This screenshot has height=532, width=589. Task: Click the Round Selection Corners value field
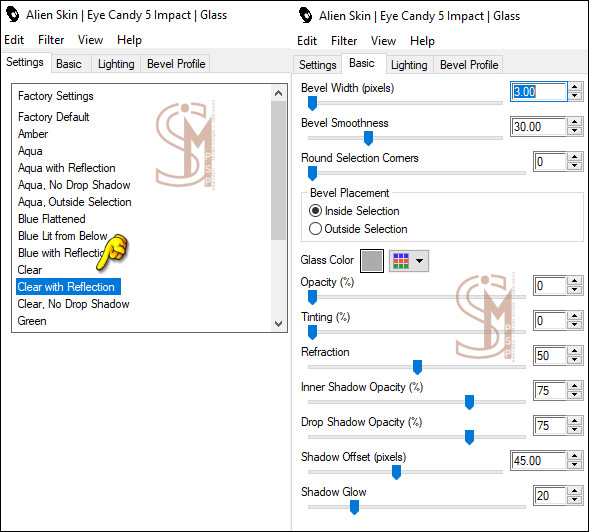550,162
